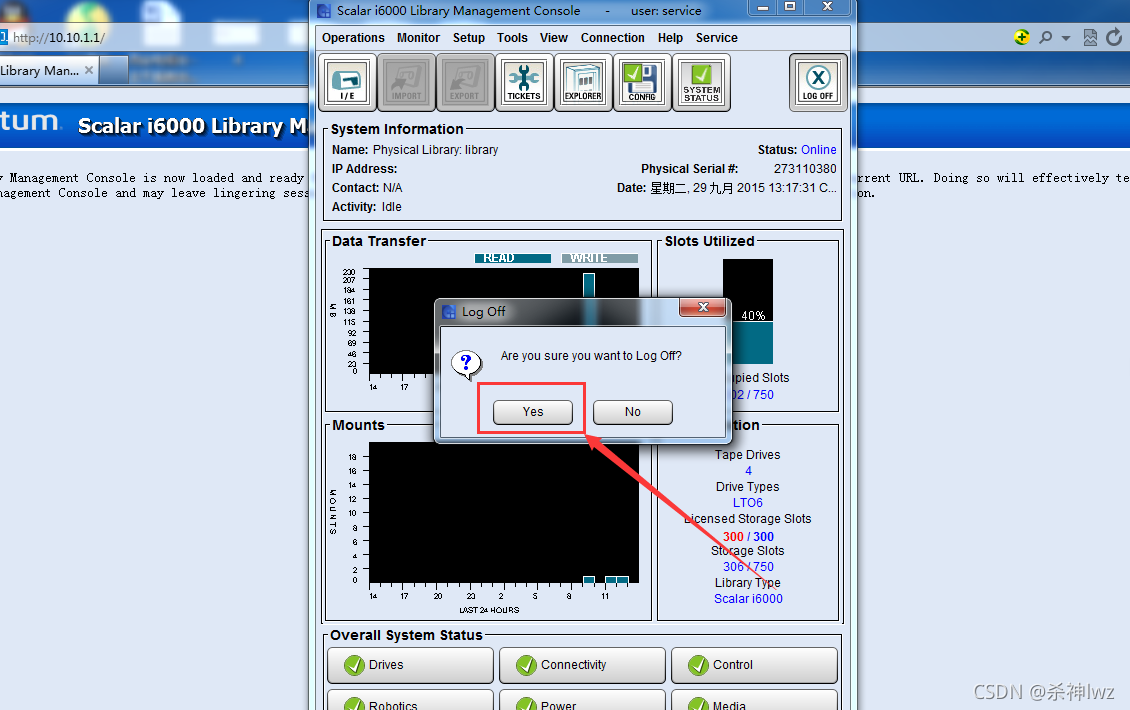Click the Log Off toolbar icon

point(818,83)
